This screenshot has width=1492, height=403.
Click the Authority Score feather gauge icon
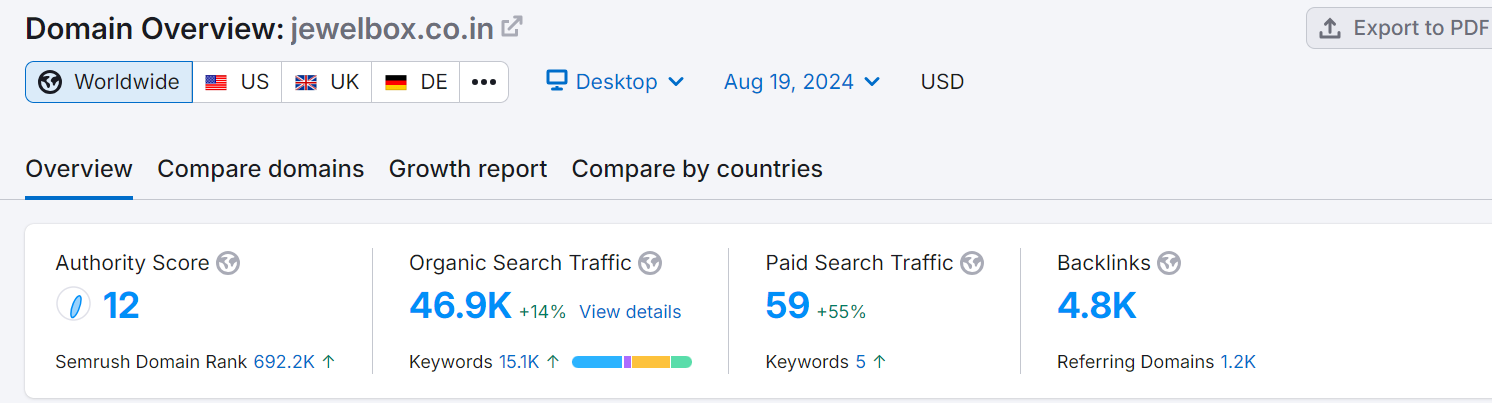pyautogui.click(x=74, y=305)
